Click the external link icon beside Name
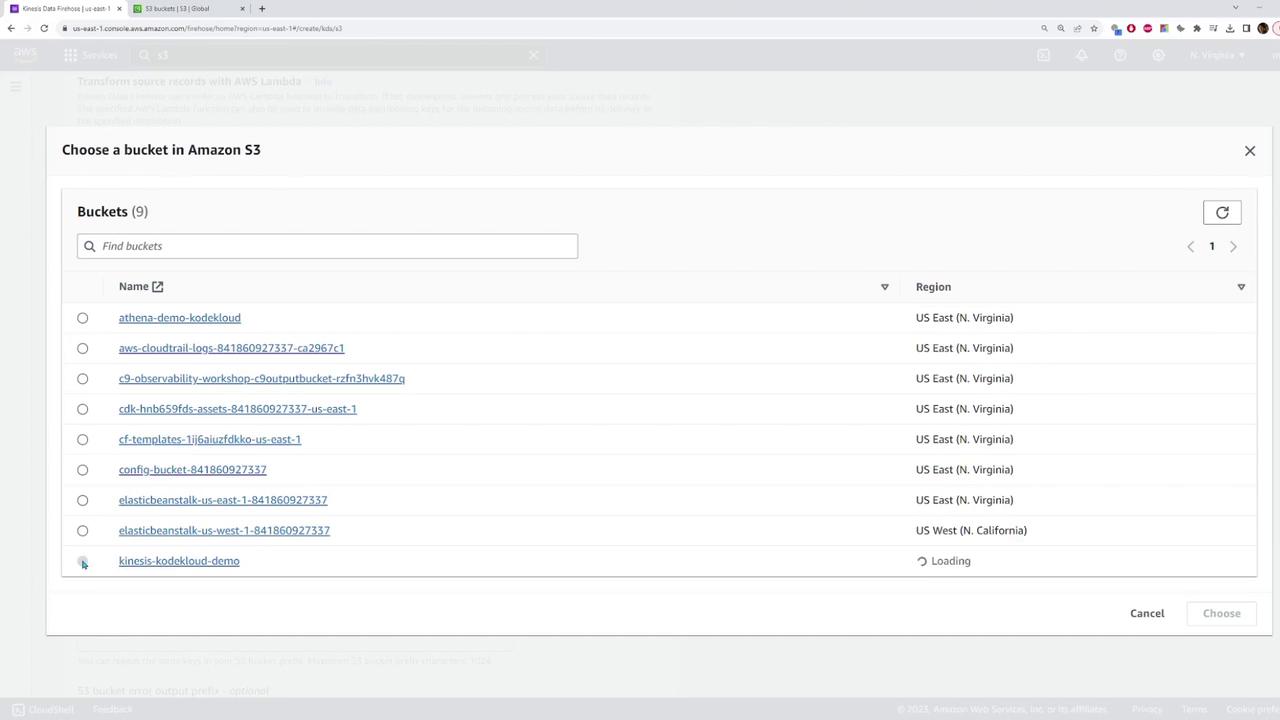Screen dimensions: 1280x720 (x=157, y=287)
